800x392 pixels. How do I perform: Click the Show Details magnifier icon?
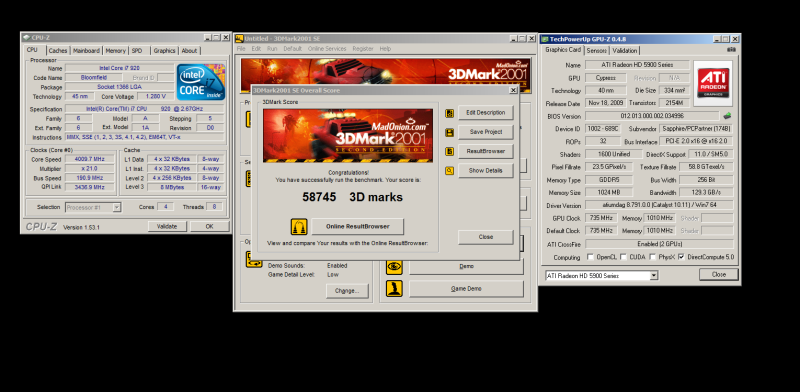coord(449,170)
